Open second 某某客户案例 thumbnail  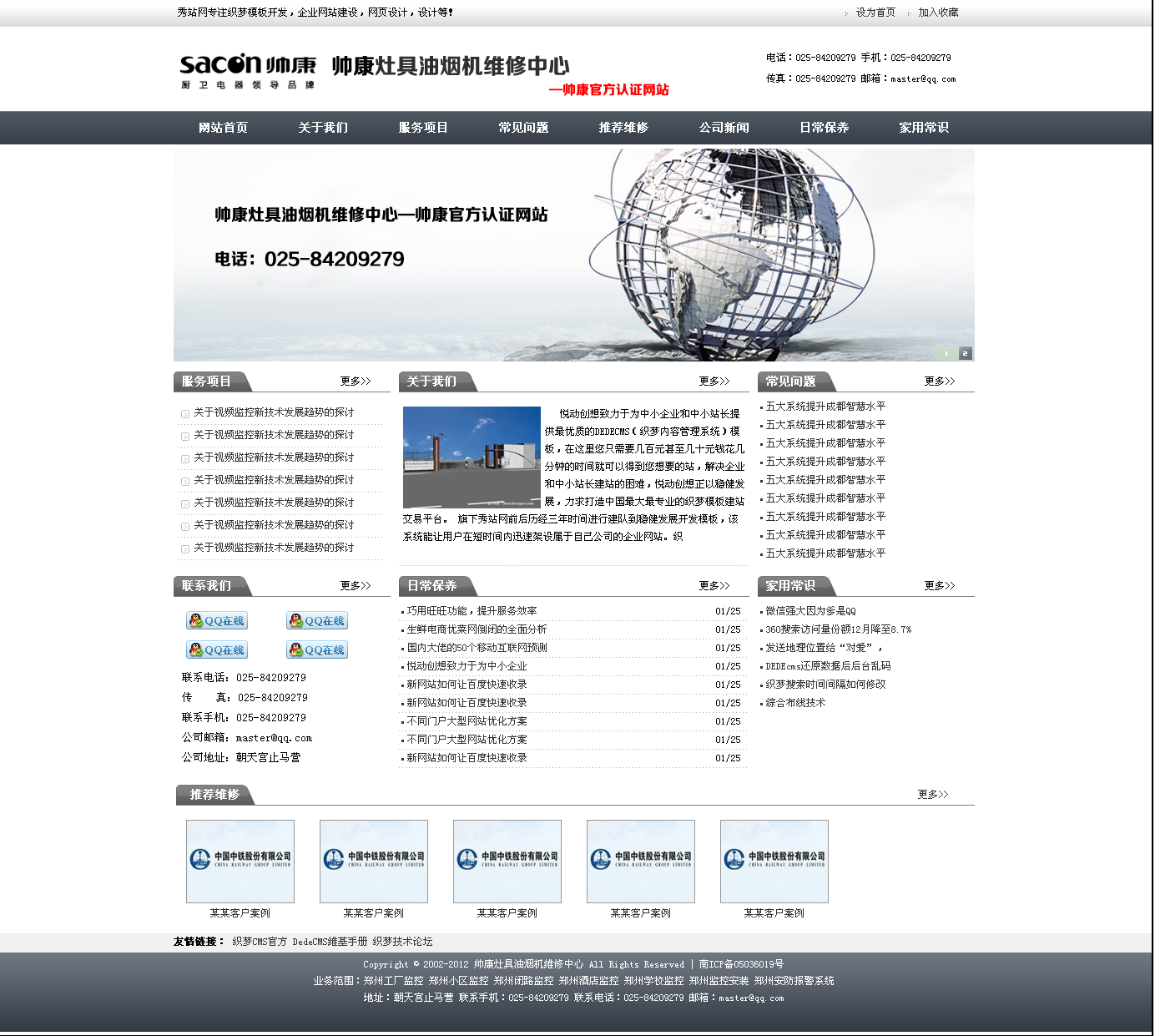pos(374,862)
